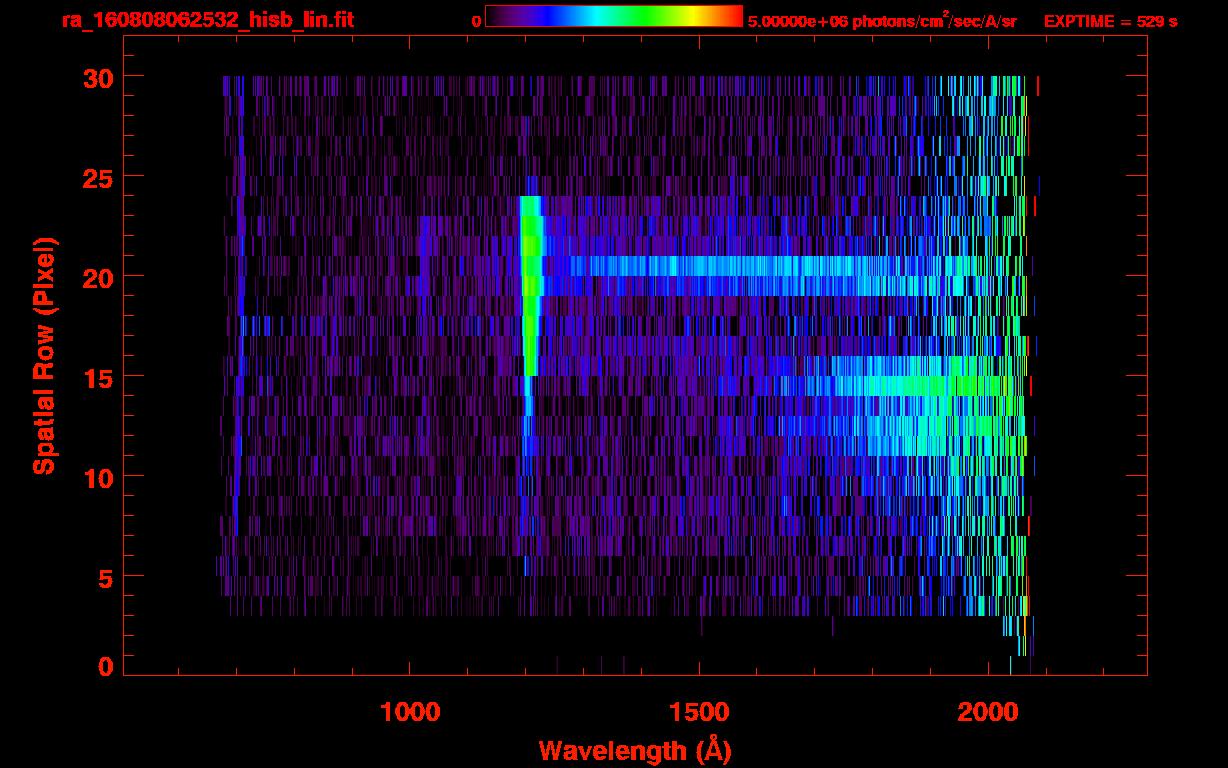Click the y-axis tick label 25
This screenshot has height=768, width=1228.
coord(97,177)
